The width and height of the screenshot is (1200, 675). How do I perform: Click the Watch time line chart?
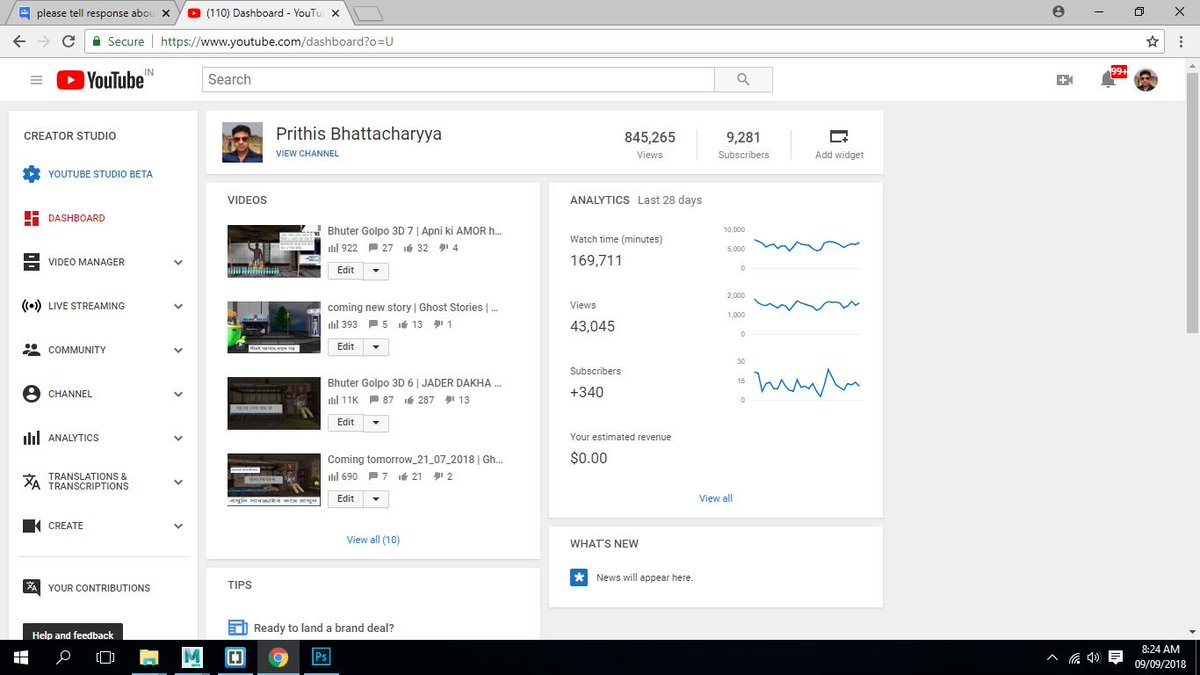coord(808,245)
